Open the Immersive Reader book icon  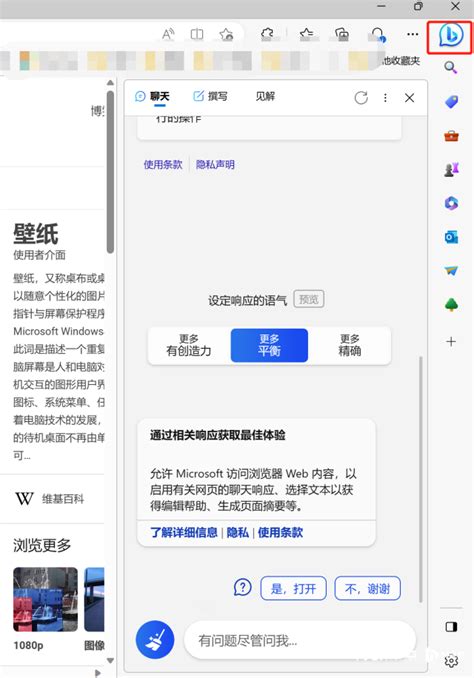pyautogui.click(x=197, y=34)
